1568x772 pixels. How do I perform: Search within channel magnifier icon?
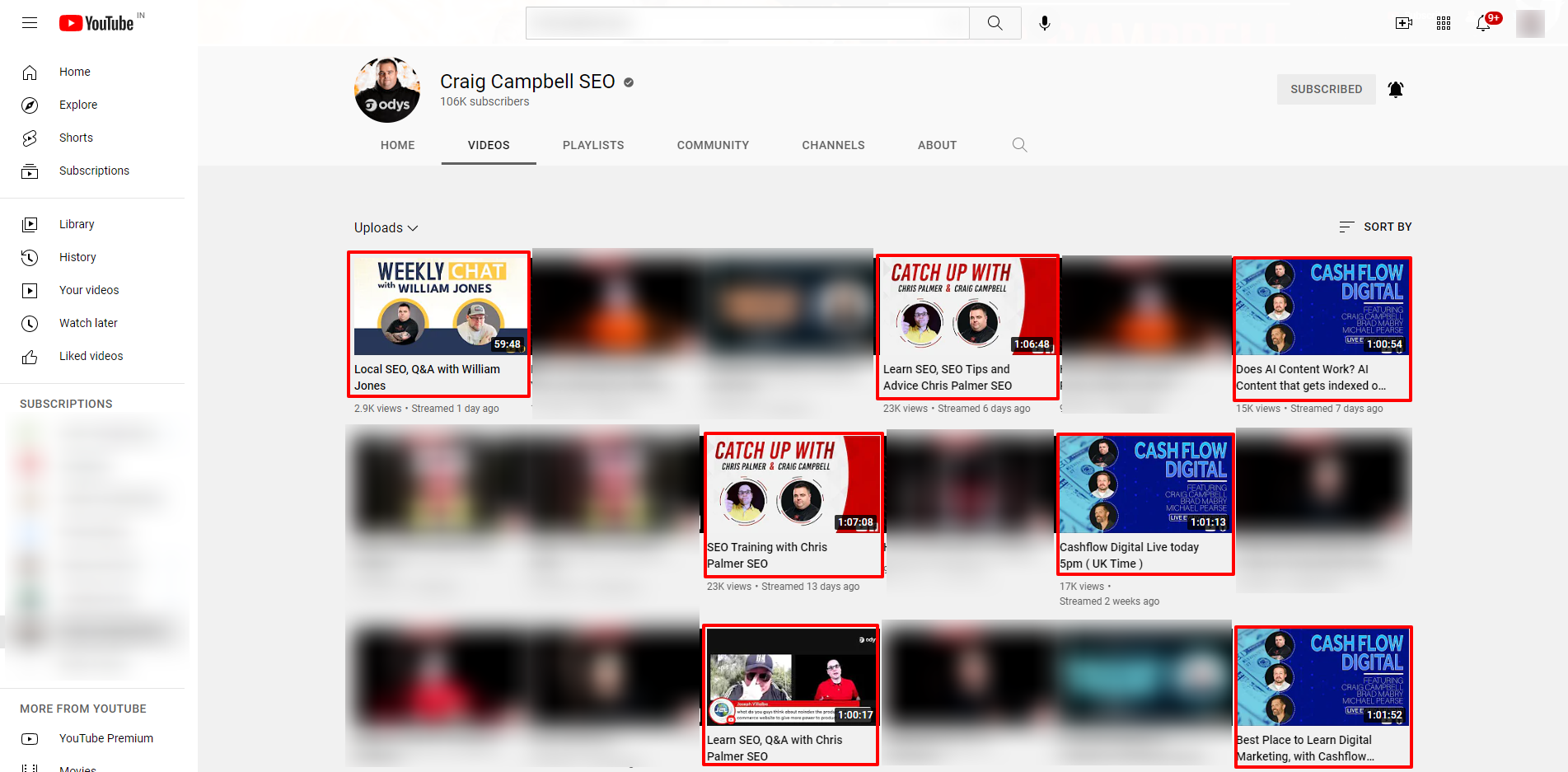pos(1019,145)
